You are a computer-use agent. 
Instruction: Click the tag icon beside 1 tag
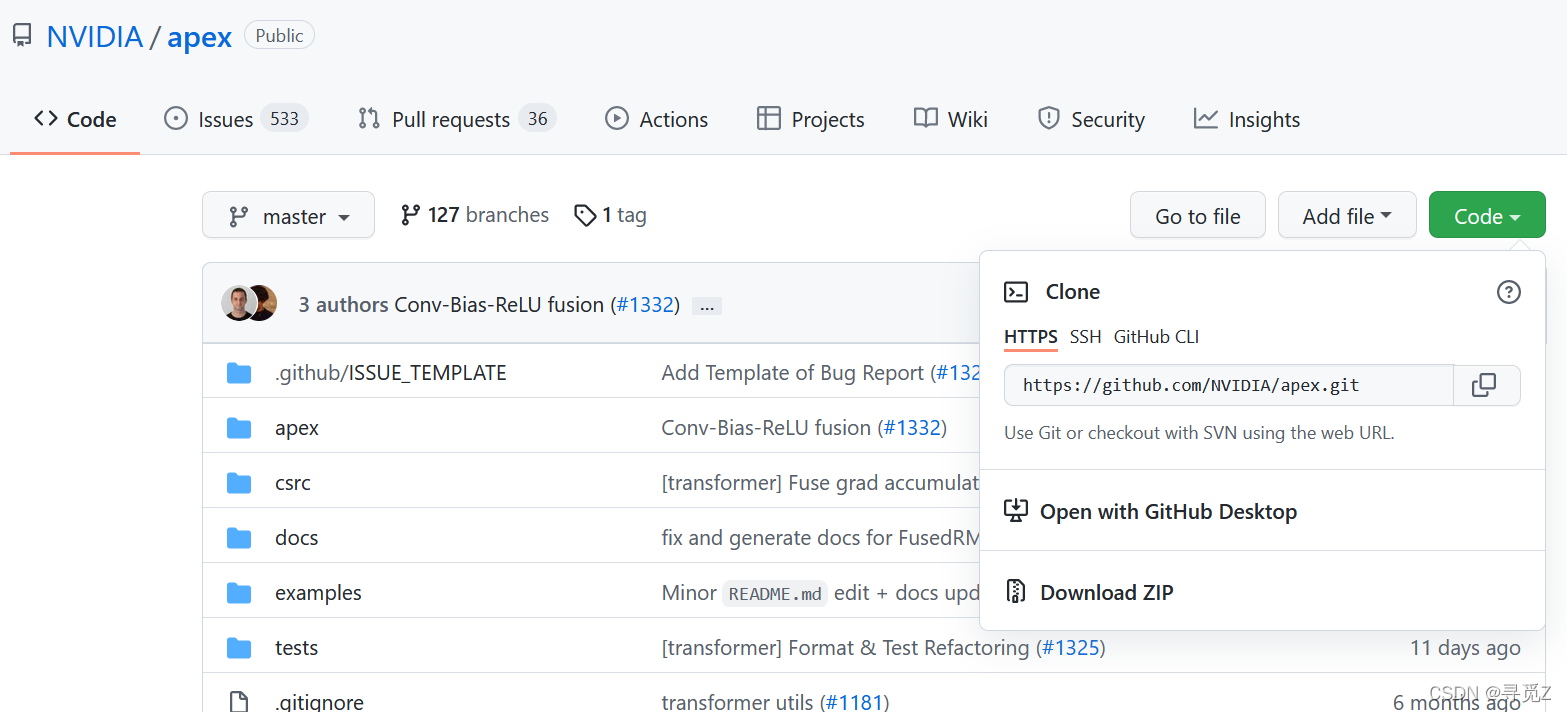pos(585,215)
